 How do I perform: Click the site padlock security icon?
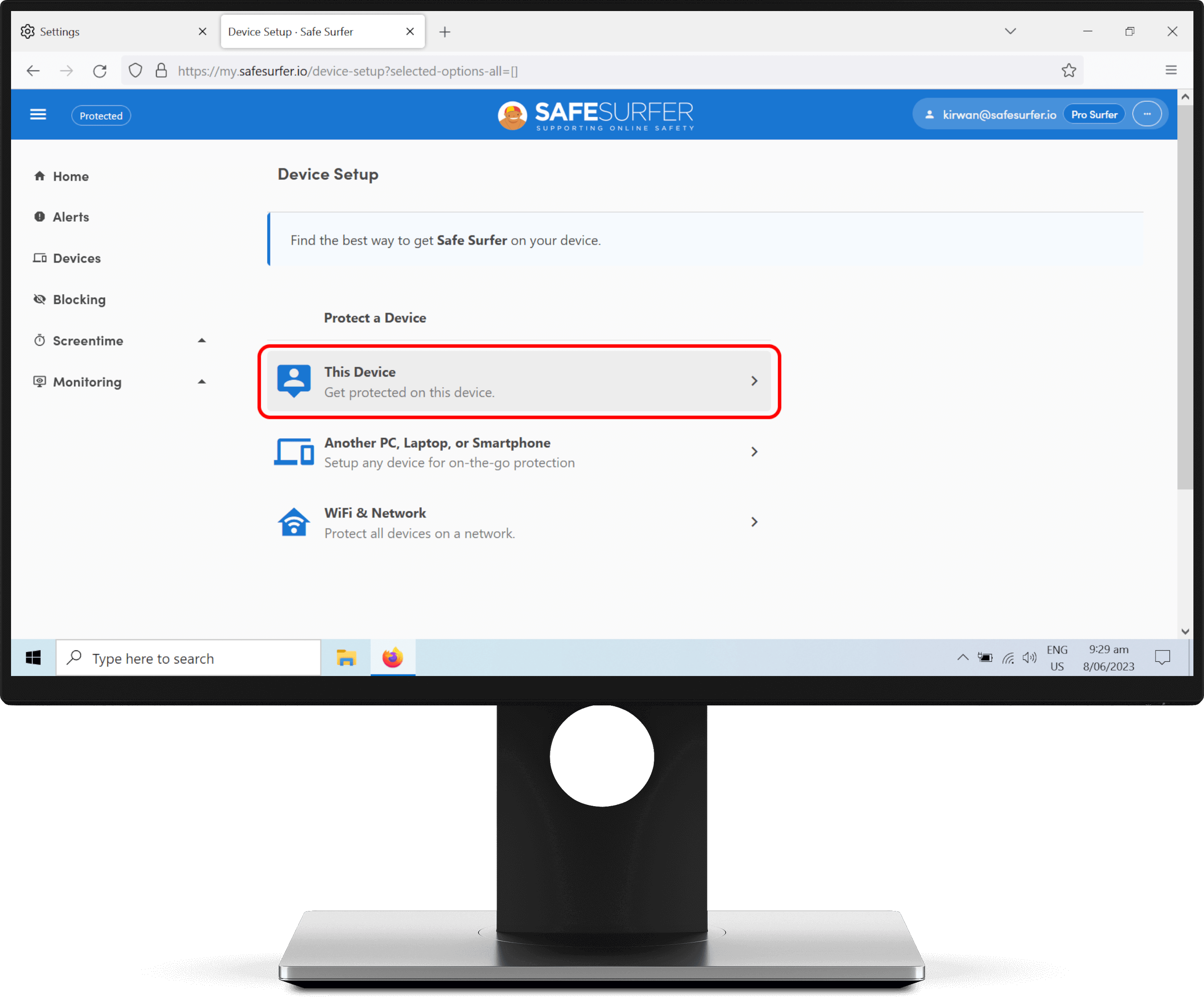click(x=161, y=71)
